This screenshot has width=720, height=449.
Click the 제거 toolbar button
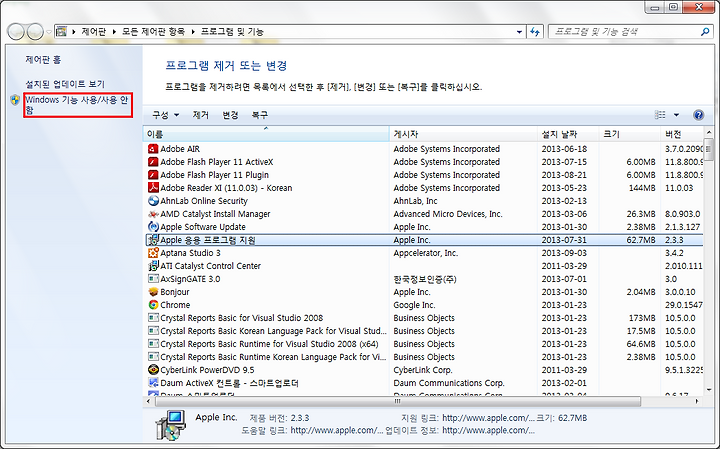coord(201,115)
